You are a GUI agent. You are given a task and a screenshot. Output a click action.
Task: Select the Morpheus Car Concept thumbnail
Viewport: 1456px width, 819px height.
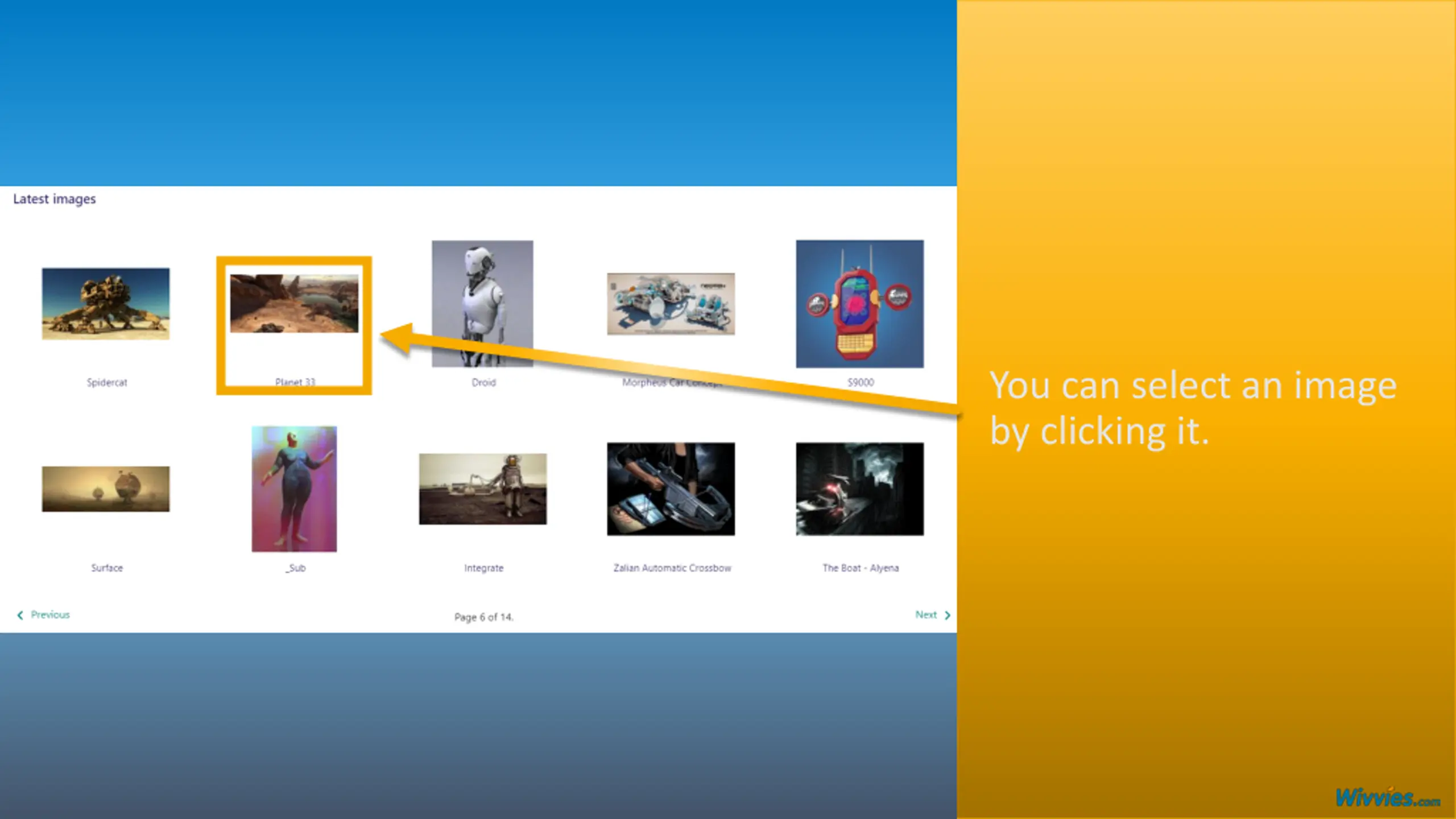point(671,304)
